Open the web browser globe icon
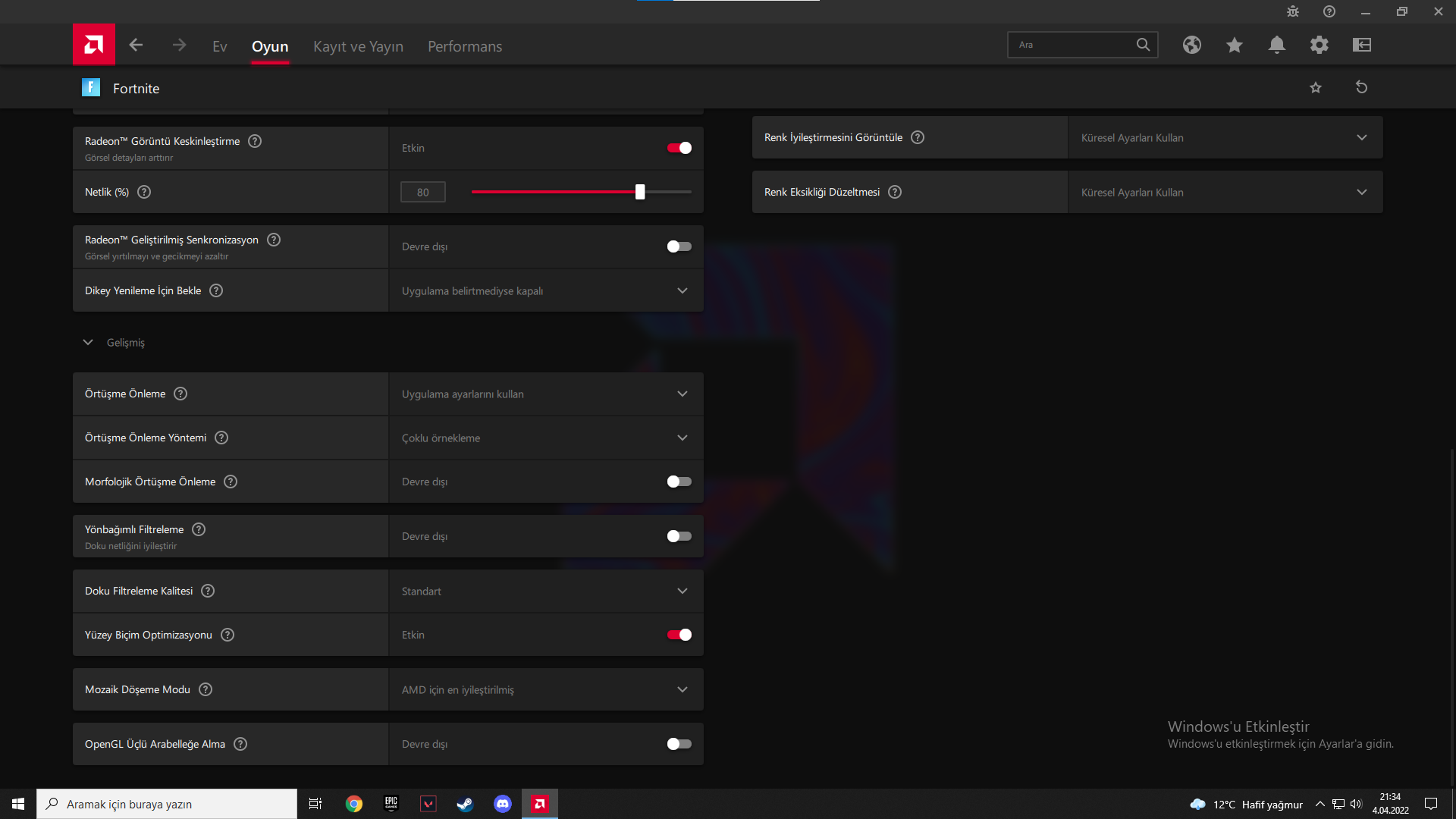This screenshot has width=1456, height=819. tap(1191, 45)
